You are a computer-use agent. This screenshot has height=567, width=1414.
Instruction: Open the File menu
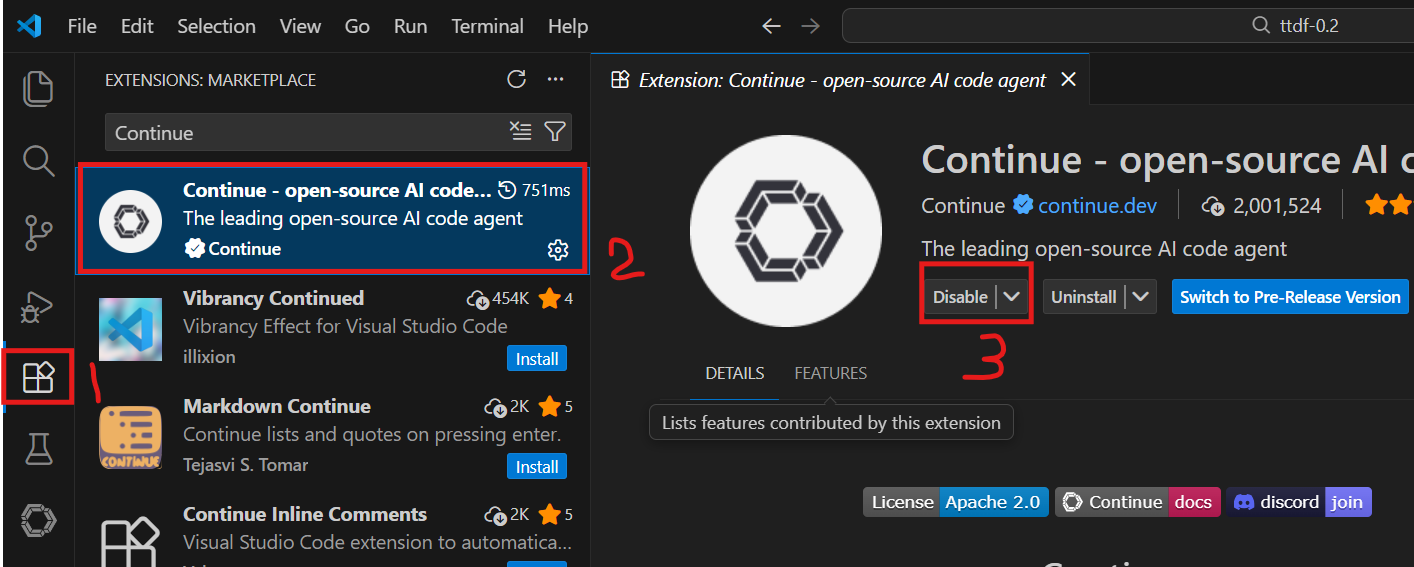pos(82,26)
